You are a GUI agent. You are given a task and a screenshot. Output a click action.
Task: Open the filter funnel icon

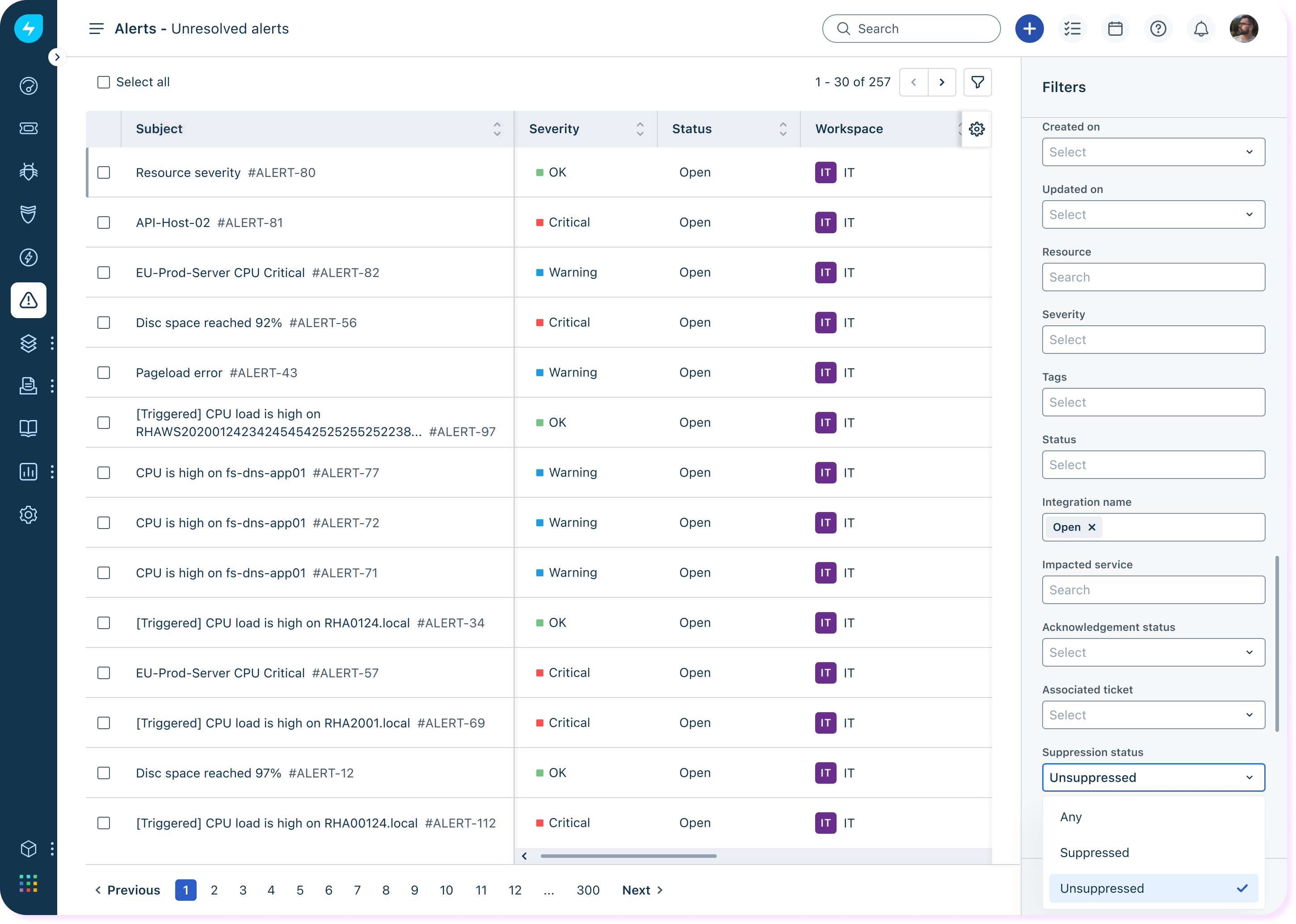(977, 83)
